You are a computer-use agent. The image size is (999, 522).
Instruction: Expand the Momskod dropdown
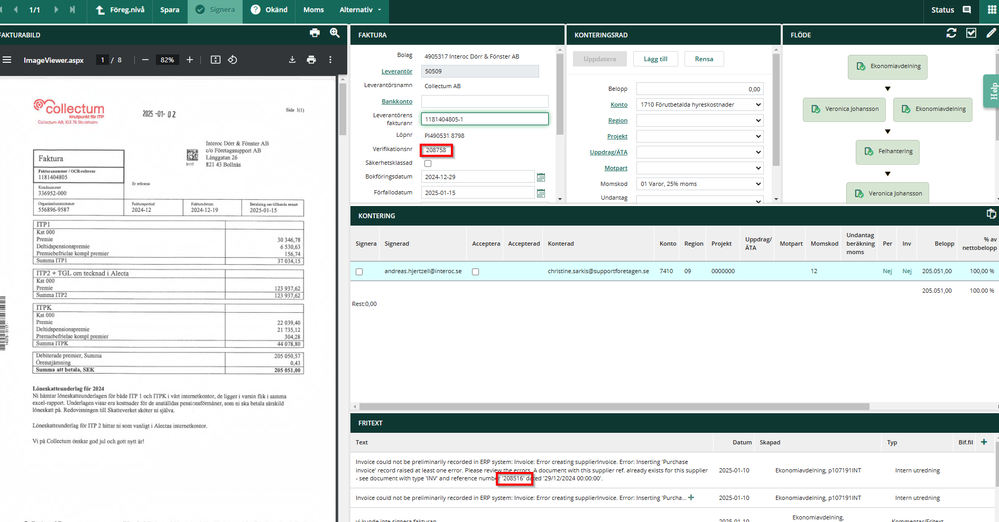pos(698,184)
